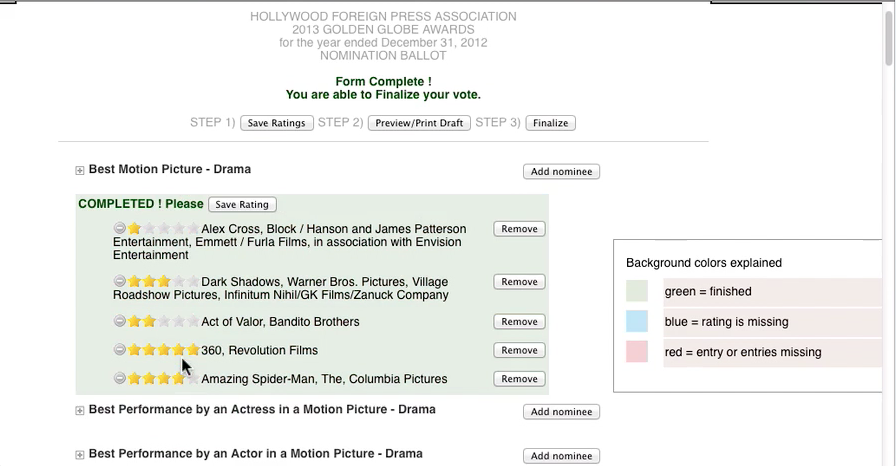Rate Dark Shadows five stars
The height and width of the screenshot is (466, 896).
tap(193, 282)
